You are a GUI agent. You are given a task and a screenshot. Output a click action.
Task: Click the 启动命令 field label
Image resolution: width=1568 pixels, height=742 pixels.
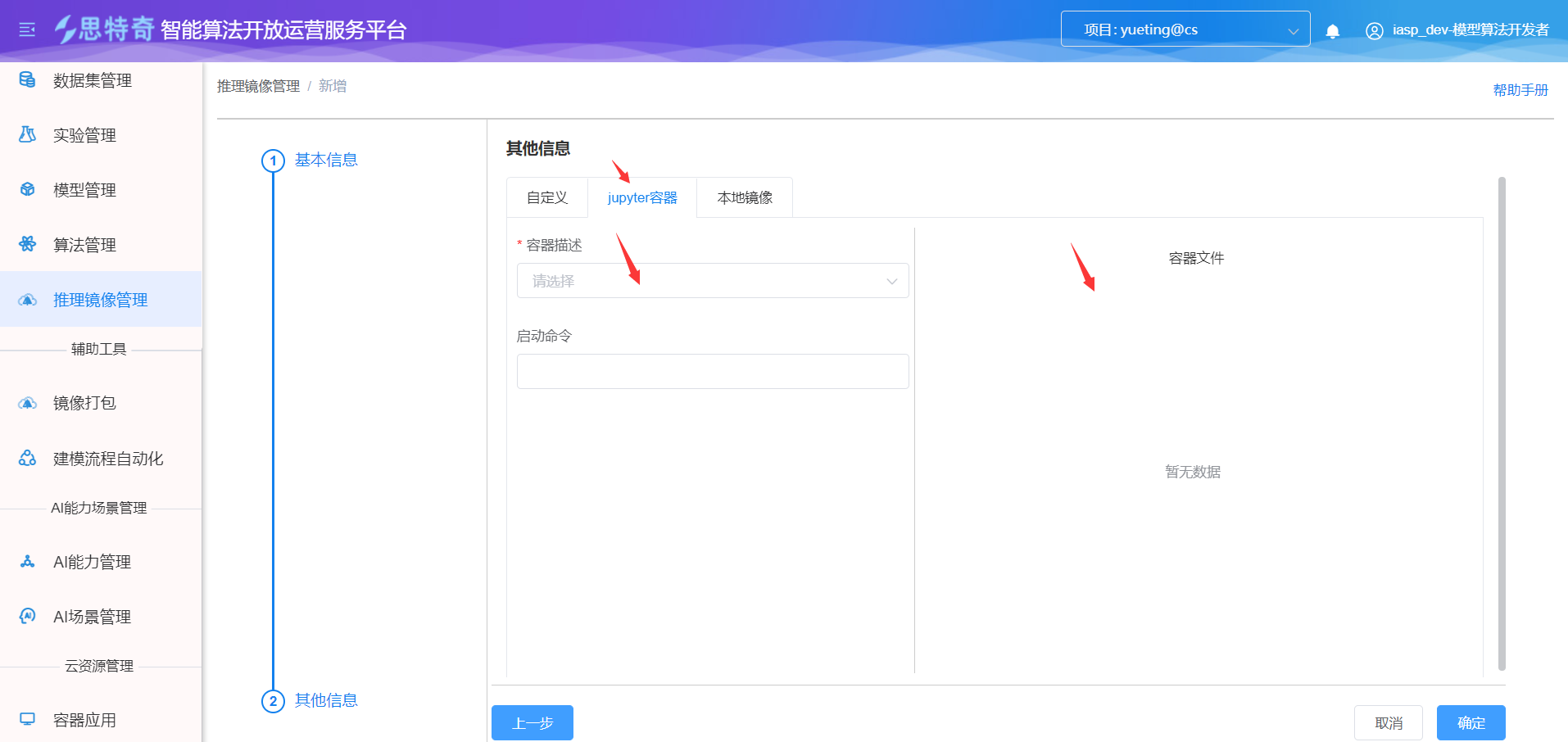click(x=544, y=336)
